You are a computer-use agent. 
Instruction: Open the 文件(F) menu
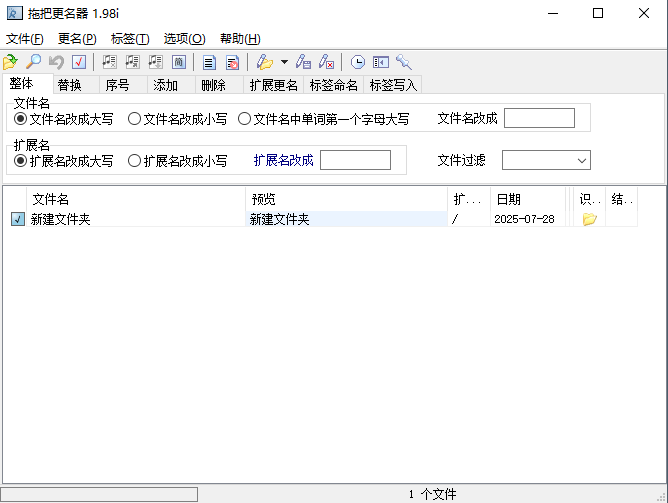click(25, 39)
